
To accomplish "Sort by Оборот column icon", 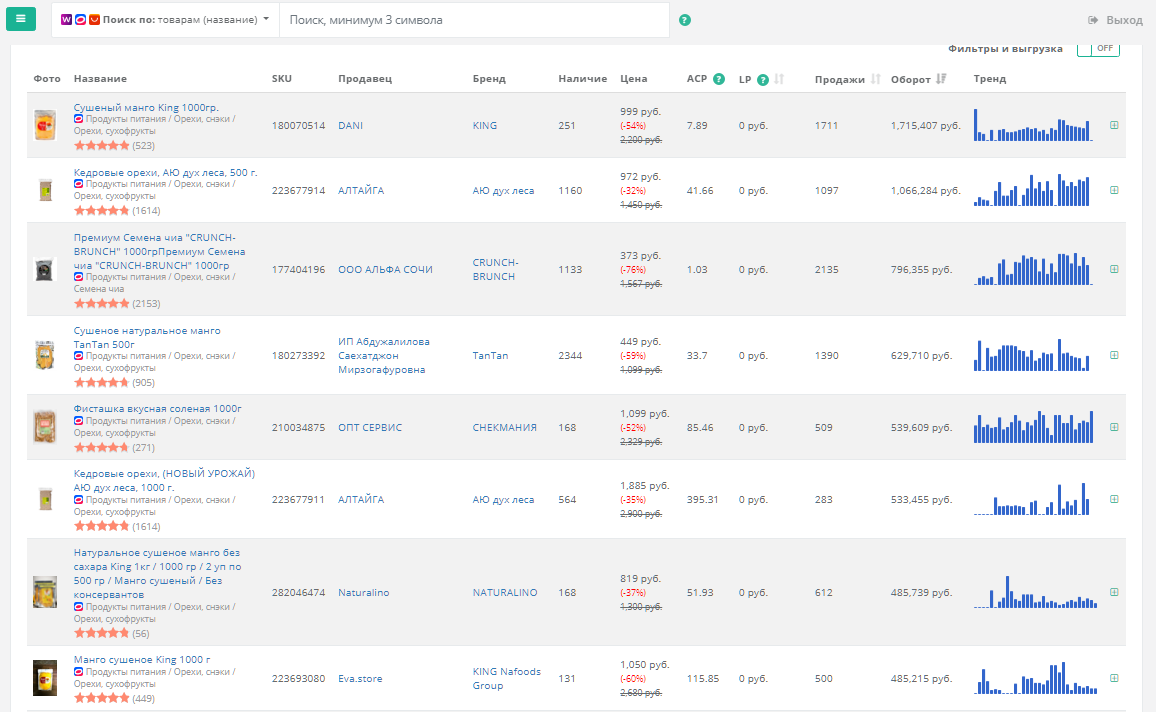I will (941, 79).
